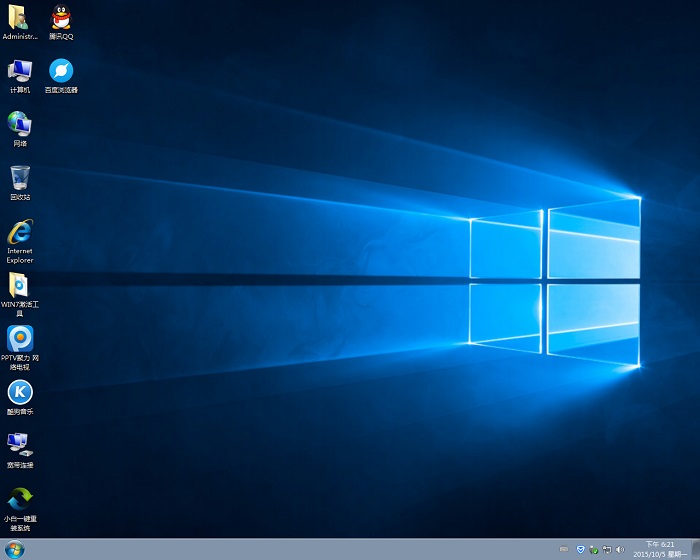Open the Windows Start menu orb
Image resolution: width=700 pixels, height=560 pixels.
point(14,549)
